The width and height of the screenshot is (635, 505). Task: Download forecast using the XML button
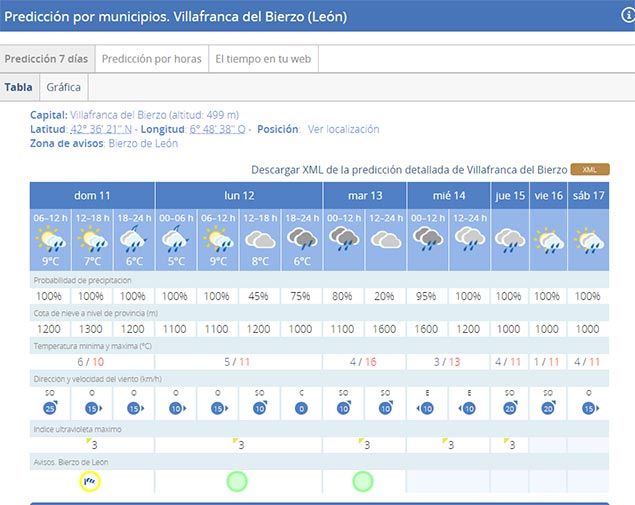pos(589,169)
